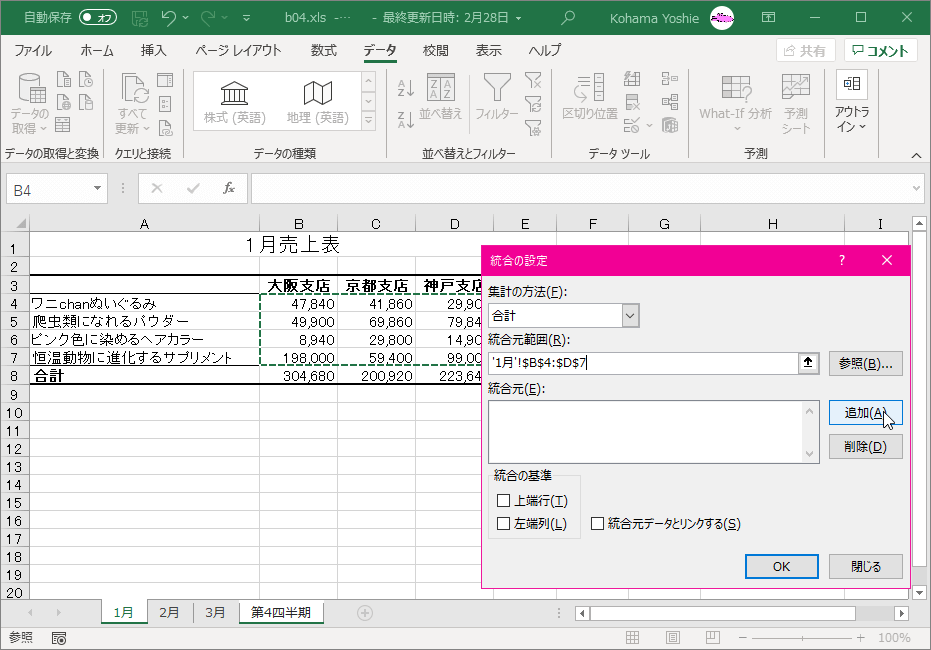931x650 pixels.
Task: Open the 数式 ribbon tab
Action: [x=323, y=51]
